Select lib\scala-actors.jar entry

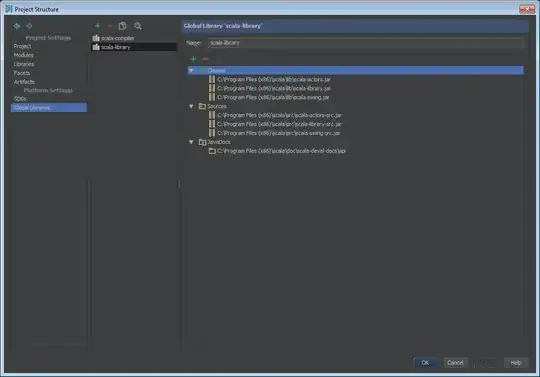pos(274,79)
